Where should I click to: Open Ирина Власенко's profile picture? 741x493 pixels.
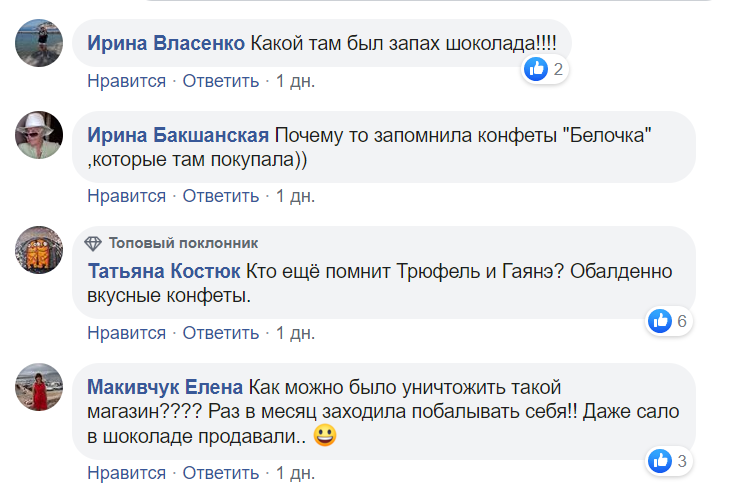(40, 45)
